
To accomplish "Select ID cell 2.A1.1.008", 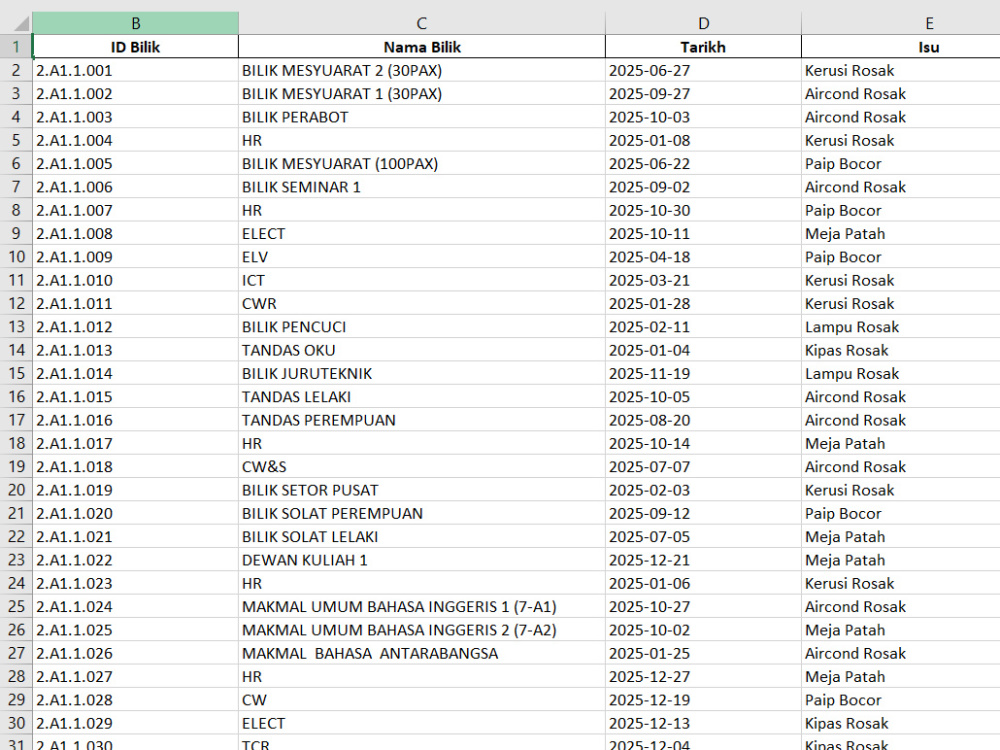I will [x=135, y=233].
